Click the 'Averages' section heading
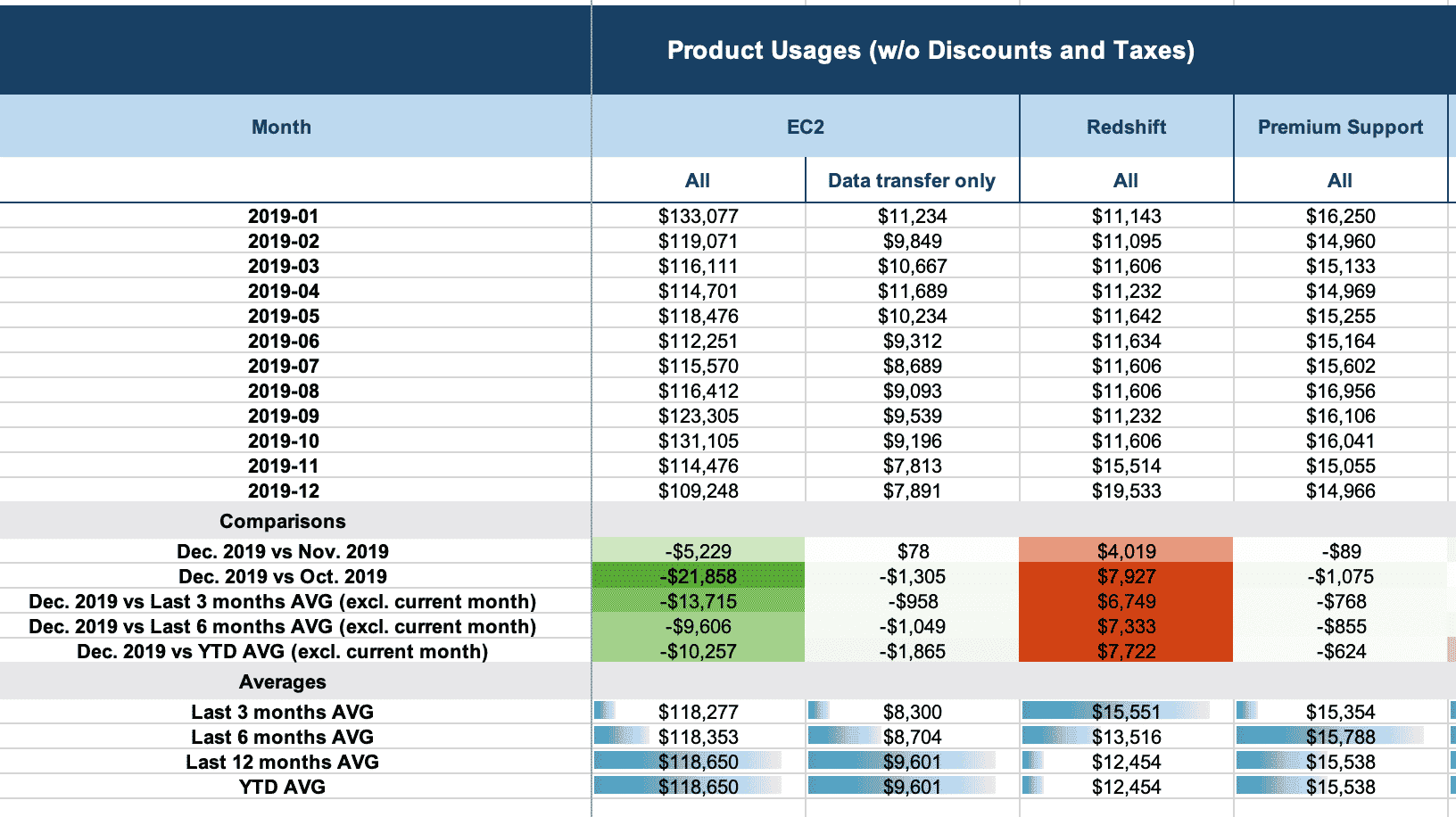Viewport: 1456px width, 817px height. pyautogui.click(x=283, y=681)
